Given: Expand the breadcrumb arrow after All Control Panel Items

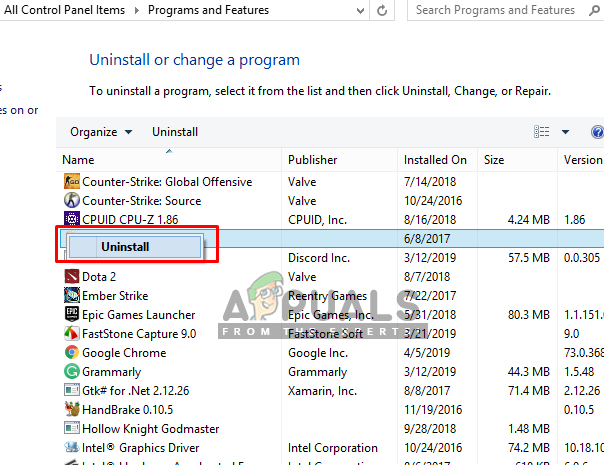Looking at the screenshot, I should (x=137, y=10).
